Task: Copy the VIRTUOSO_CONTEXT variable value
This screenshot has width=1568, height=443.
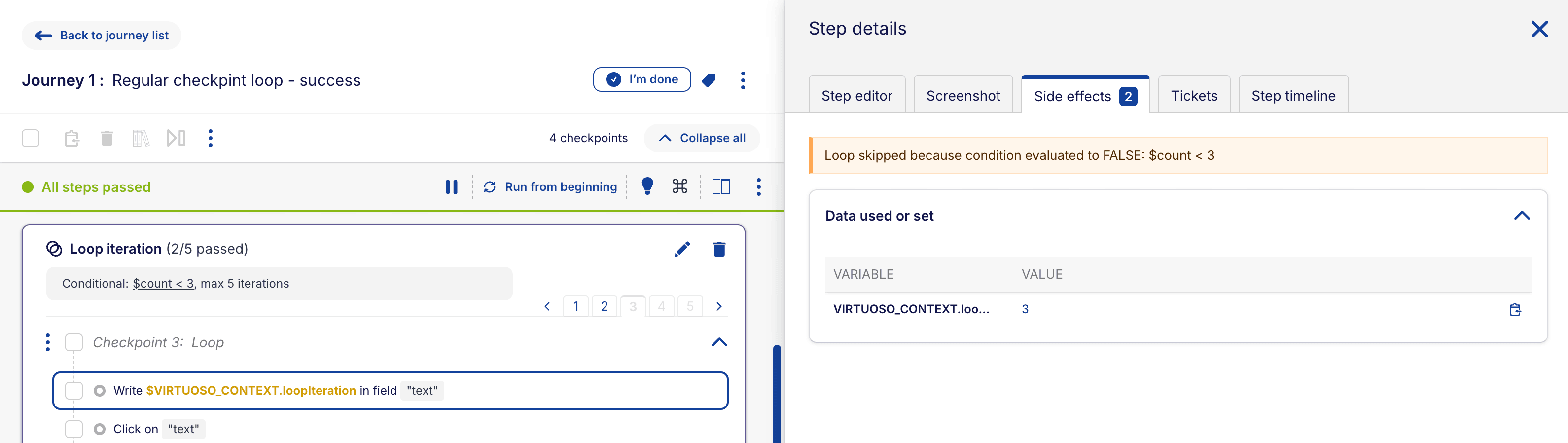Action: pyautogui.click(x=1514, y=309)
